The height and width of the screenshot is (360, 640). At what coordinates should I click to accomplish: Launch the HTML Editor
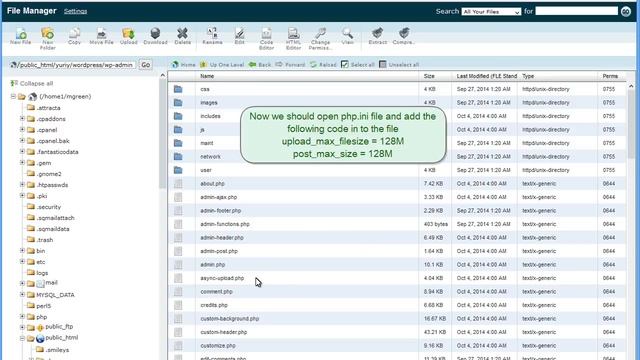(293, 38)
